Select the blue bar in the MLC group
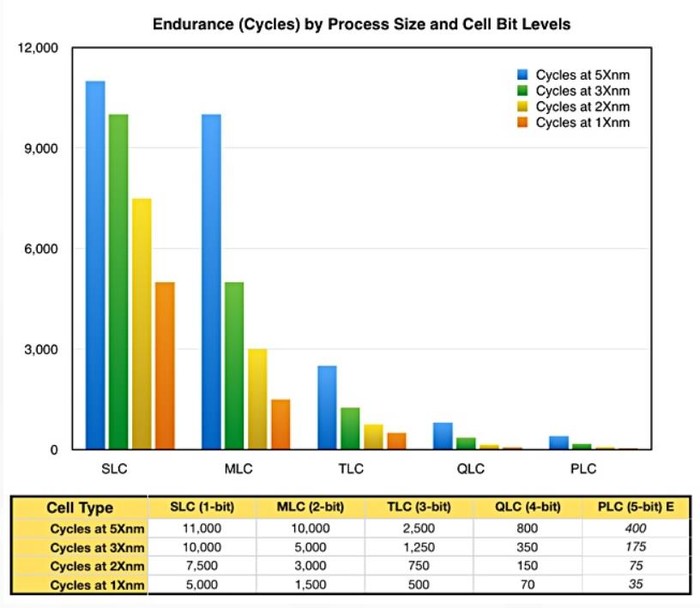 pos(211,282)
